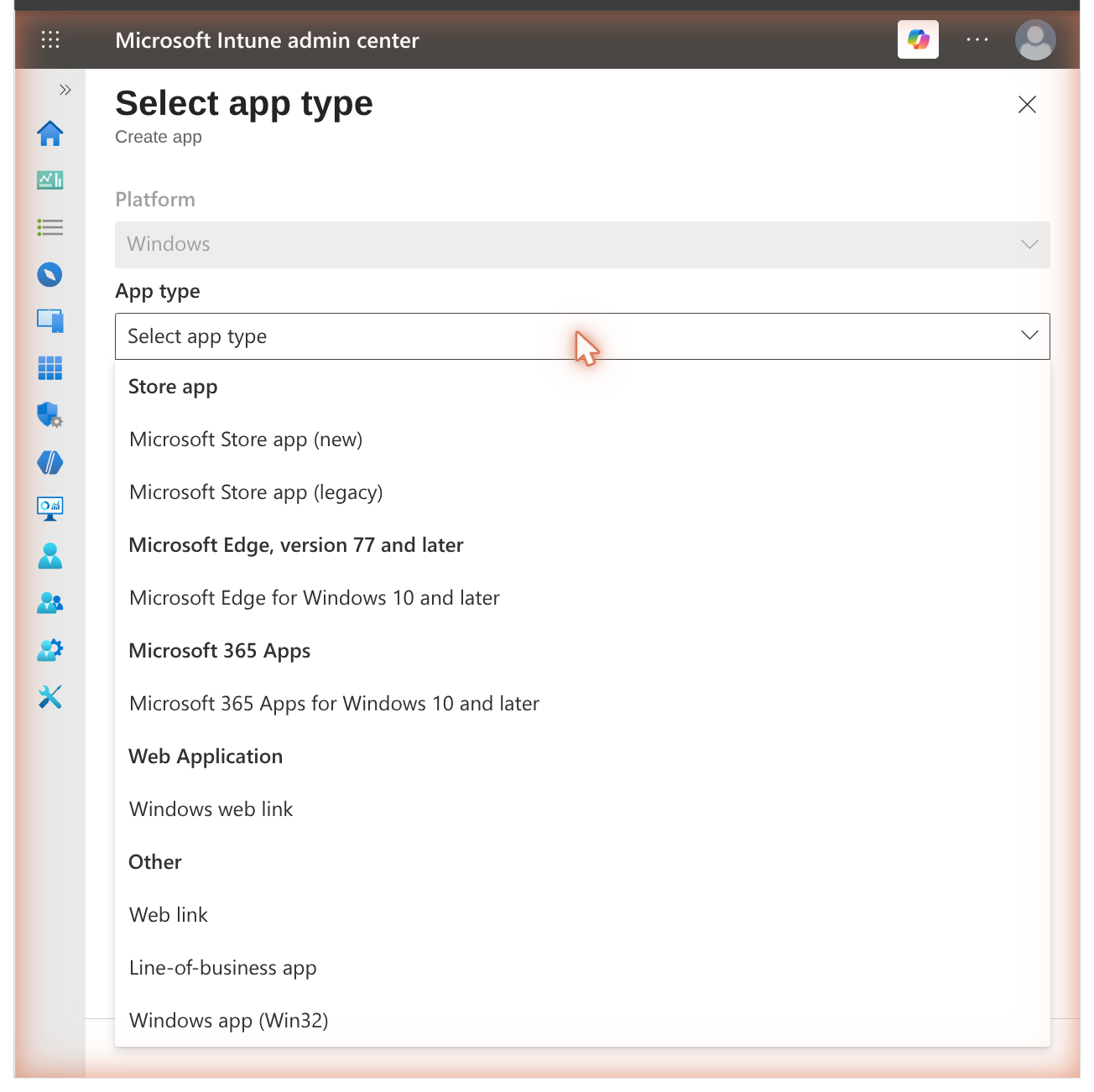Open Groups two-people icon in sidebar
The height and width of the screenshot is (1092, 1094).
[50, 603]
